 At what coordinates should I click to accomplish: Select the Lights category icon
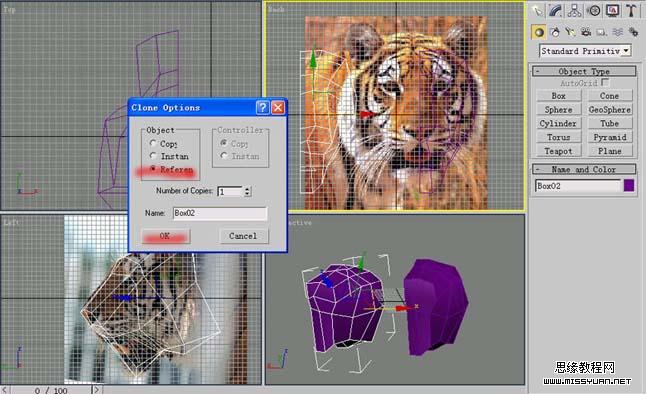[x=570, y=32]
